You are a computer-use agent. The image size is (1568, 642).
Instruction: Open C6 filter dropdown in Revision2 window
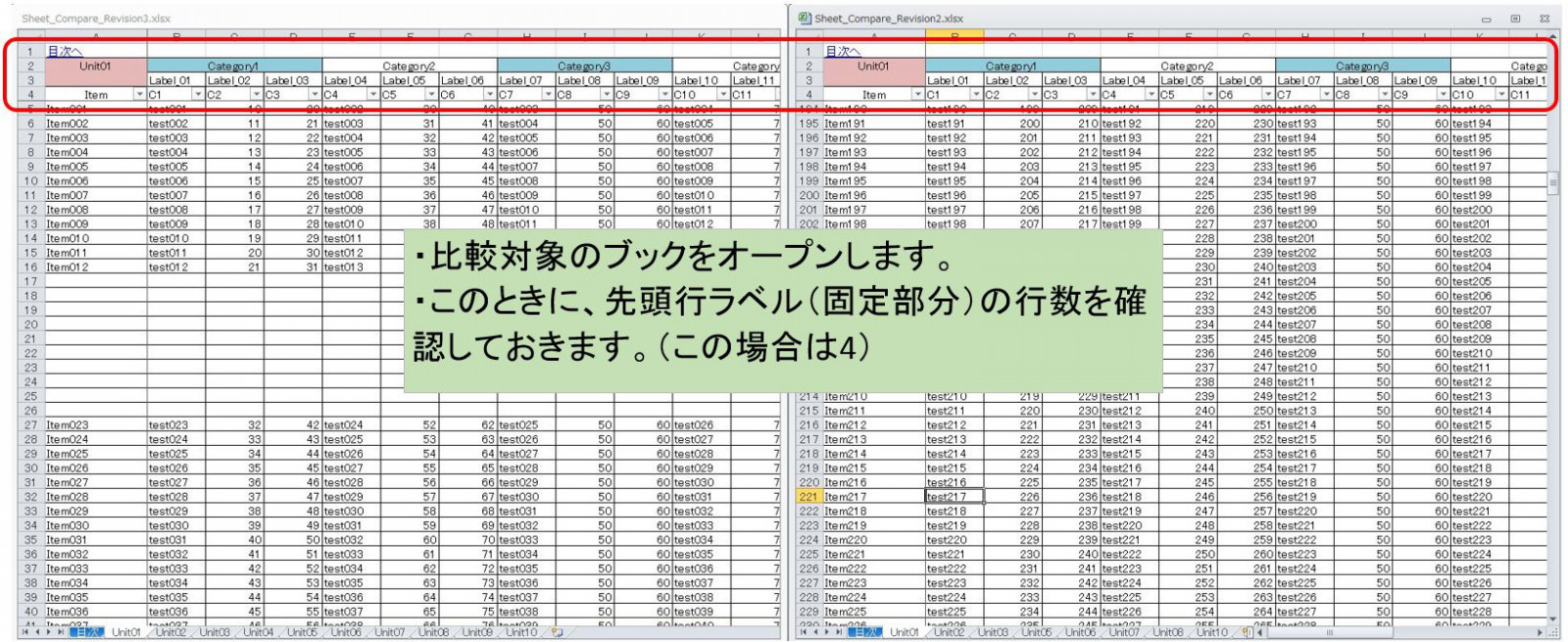(x=1268, y=95)
